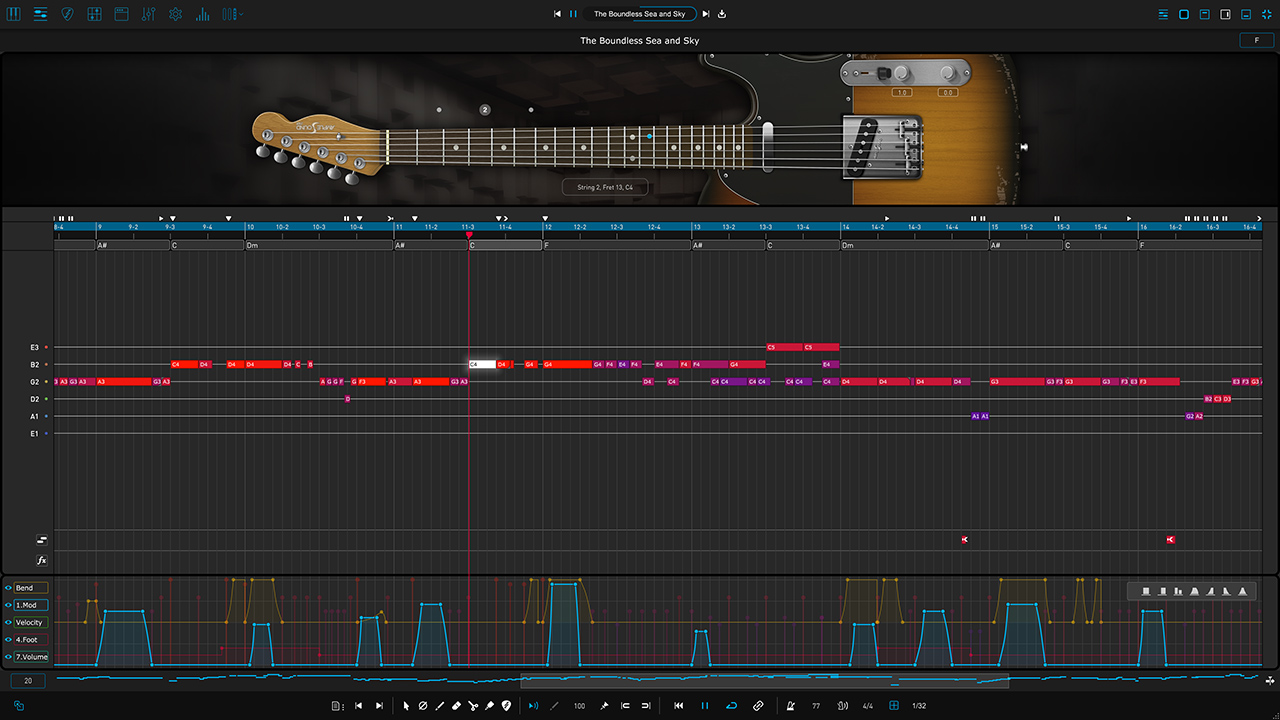Viewport: 1280px width, 720px height.
Task: Select the scissors split tool
Action: point(472,706)
